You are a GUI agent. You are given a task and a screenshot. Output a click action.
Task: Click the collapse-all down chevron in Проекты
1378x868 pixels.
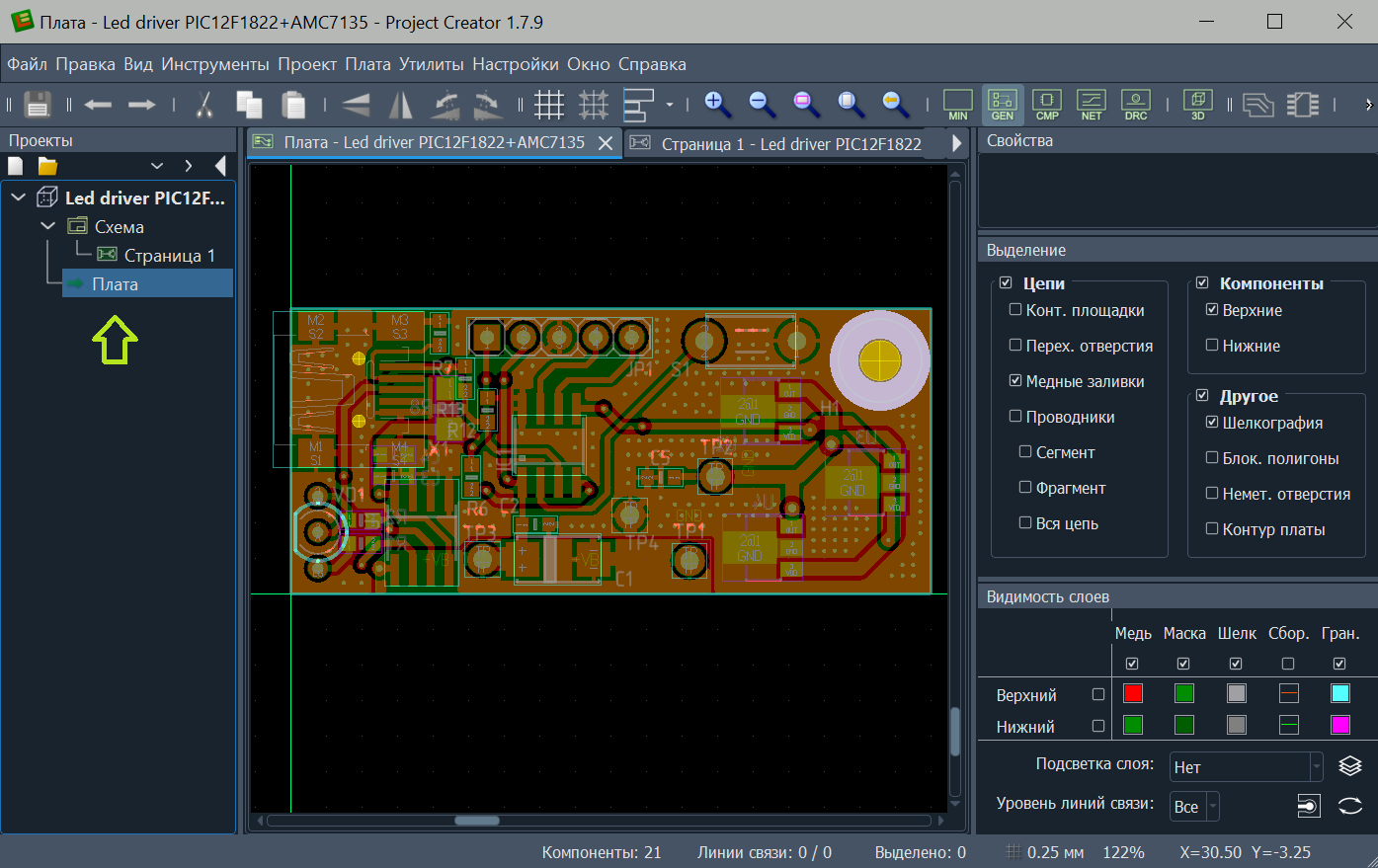(x=156, y=166)
